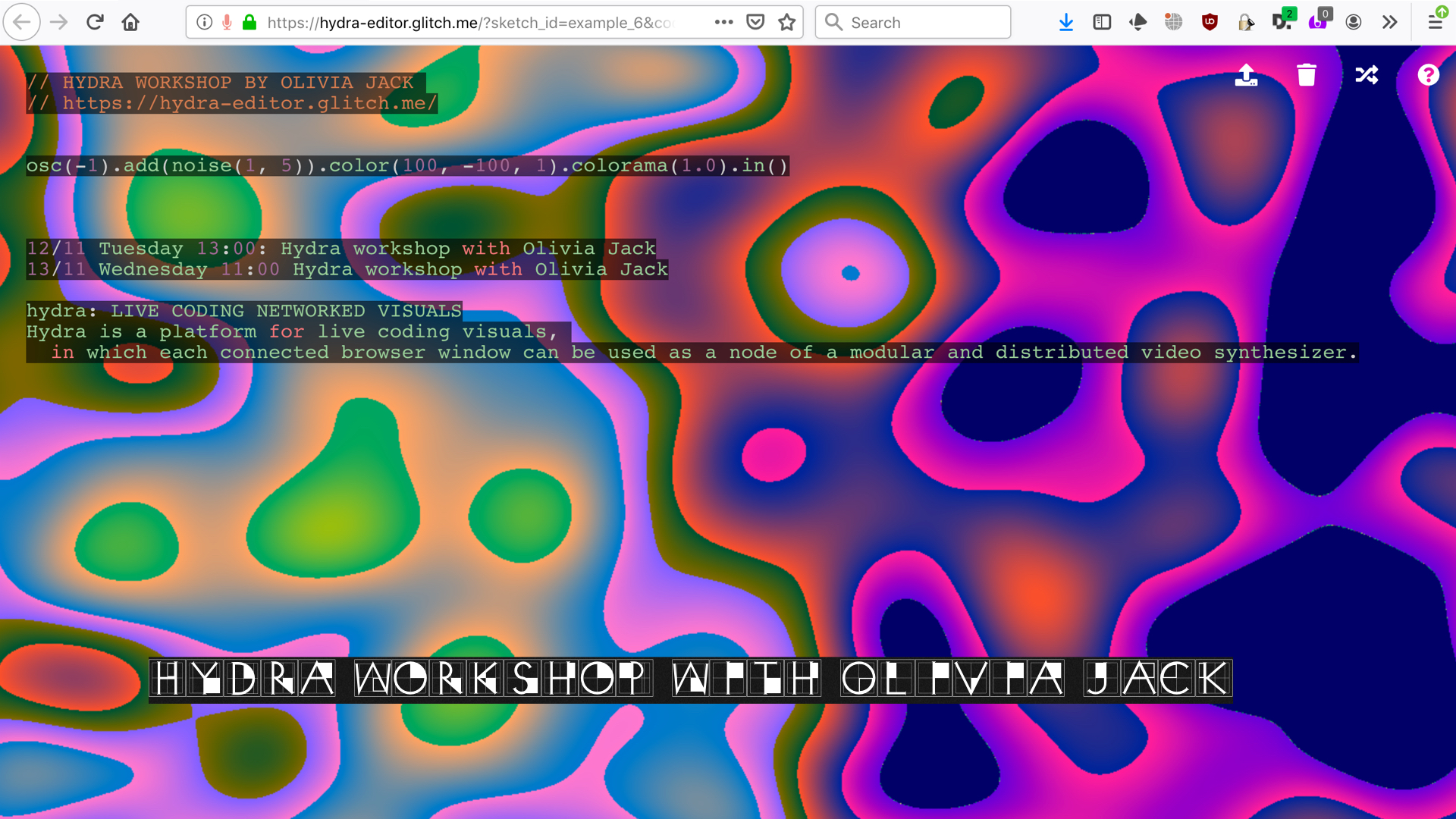Click the hydra-editor.glitch.me address bar URL
The width and height of the screenshot is (1456, 819).
470,22
